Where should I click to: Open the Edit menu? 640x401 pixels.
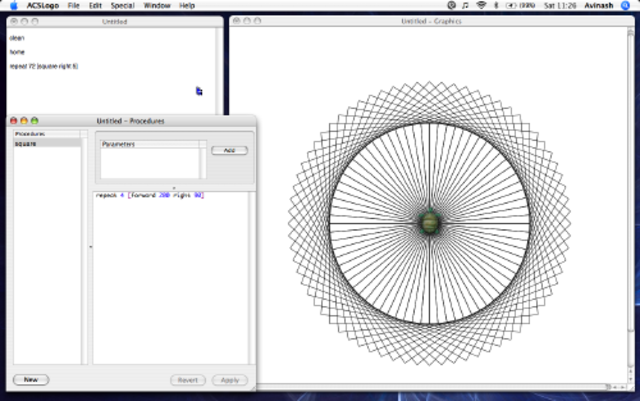(x=95, y=5)
